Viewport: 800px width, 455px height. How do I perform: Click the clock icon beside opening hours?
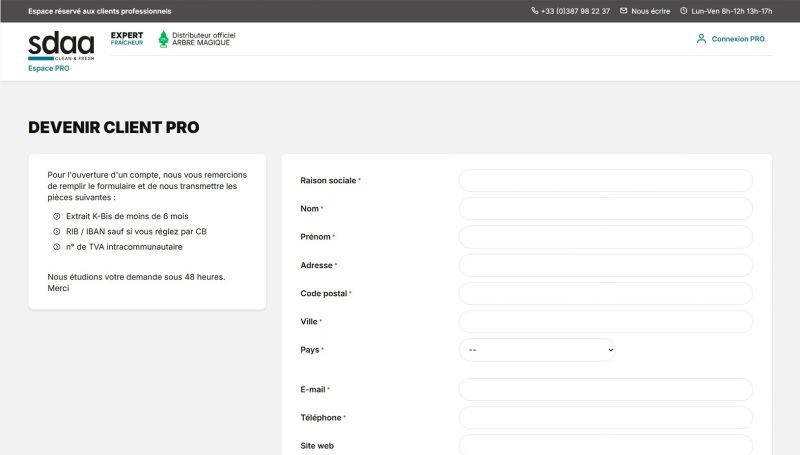click(684, 11)
